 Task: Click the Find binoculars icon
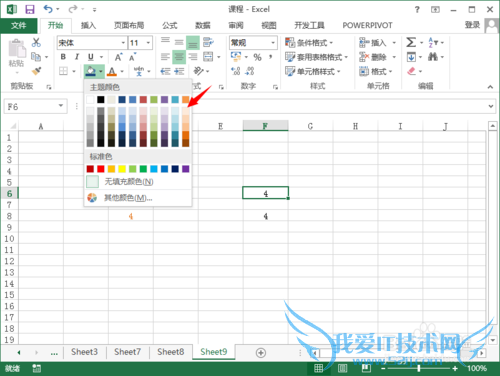click(433, 57)
